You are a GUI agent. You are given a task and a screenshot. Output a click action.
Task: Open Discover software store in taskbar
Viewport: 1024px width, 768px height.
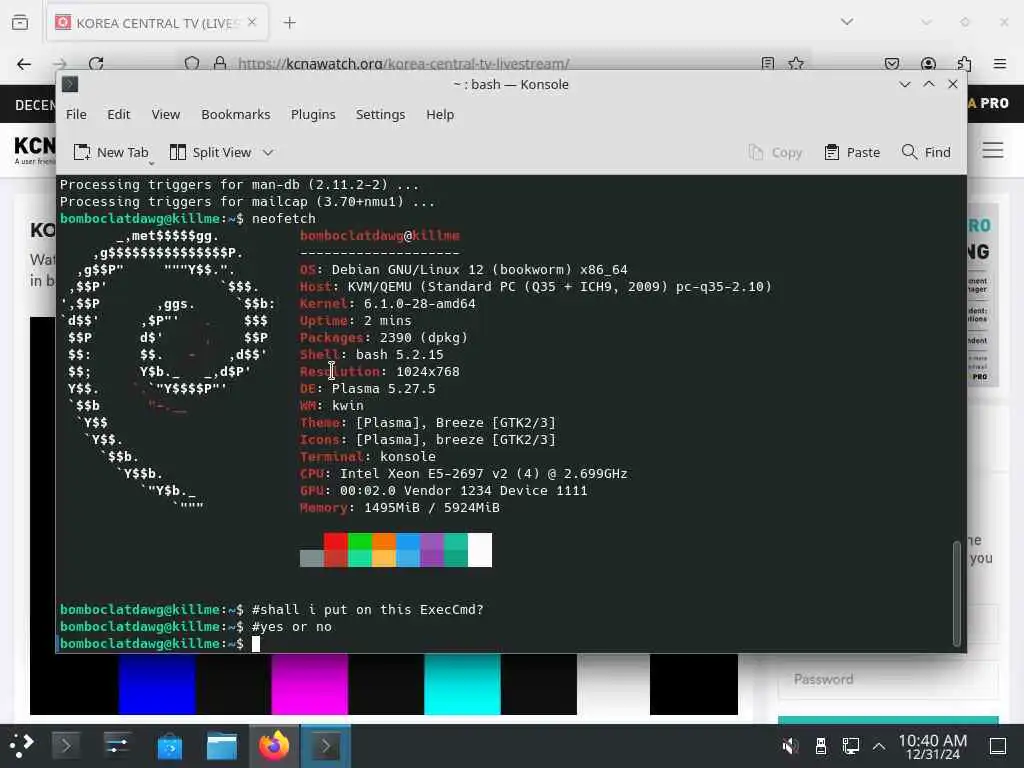[x=170, y=745]
